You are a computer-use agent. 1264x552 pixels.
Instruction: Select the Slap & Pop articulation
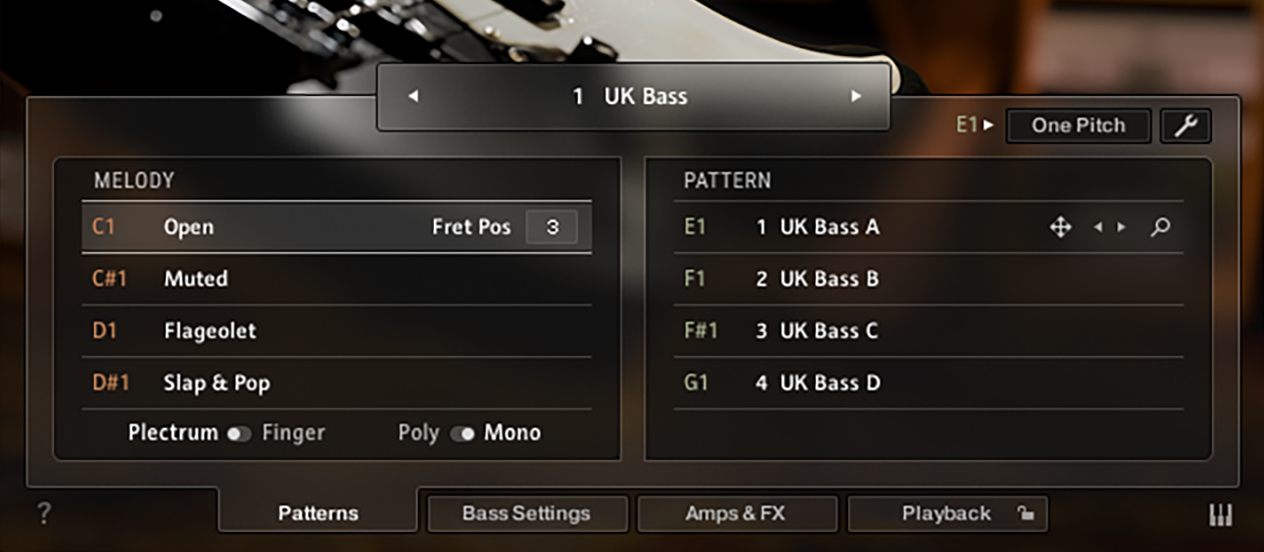(217, 383)
